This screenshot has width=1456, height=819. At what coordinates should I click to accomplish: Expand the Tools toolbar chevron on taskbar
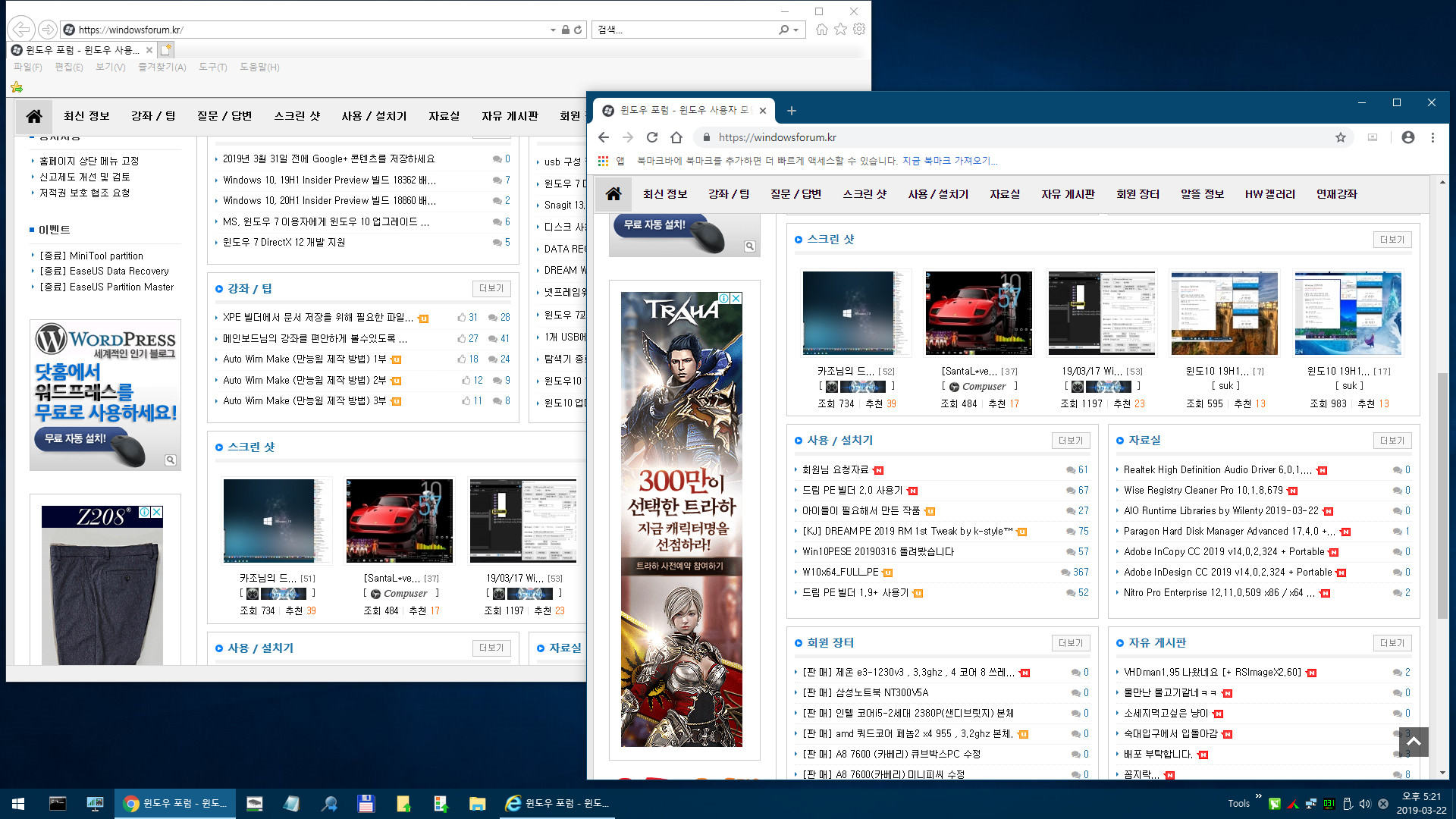(1259, 796)
